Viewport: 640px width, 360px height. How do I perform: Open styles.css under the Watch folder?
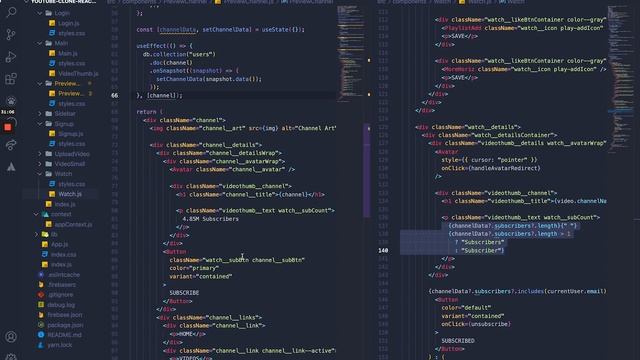[x=72, y=184]
